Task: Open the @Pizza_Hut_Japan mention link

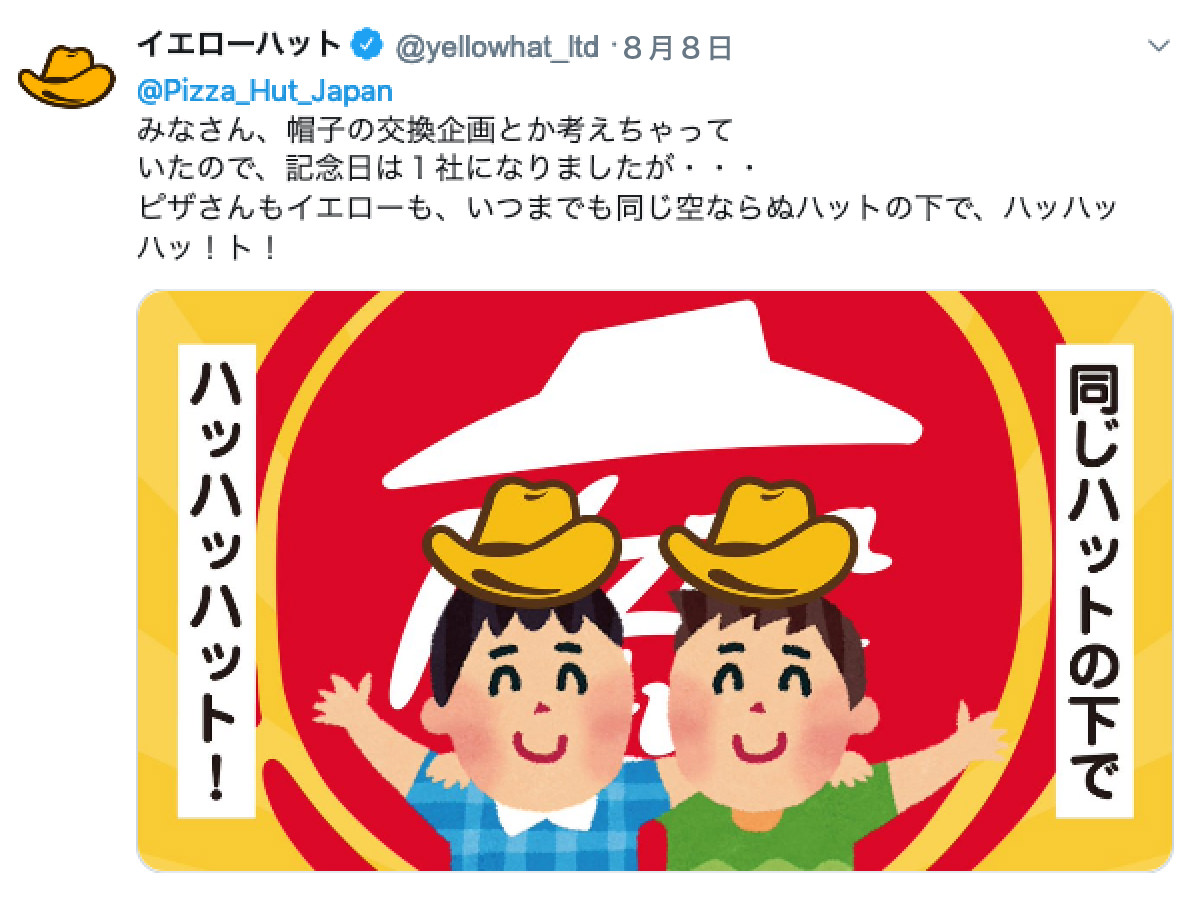Action: (265, 91)
